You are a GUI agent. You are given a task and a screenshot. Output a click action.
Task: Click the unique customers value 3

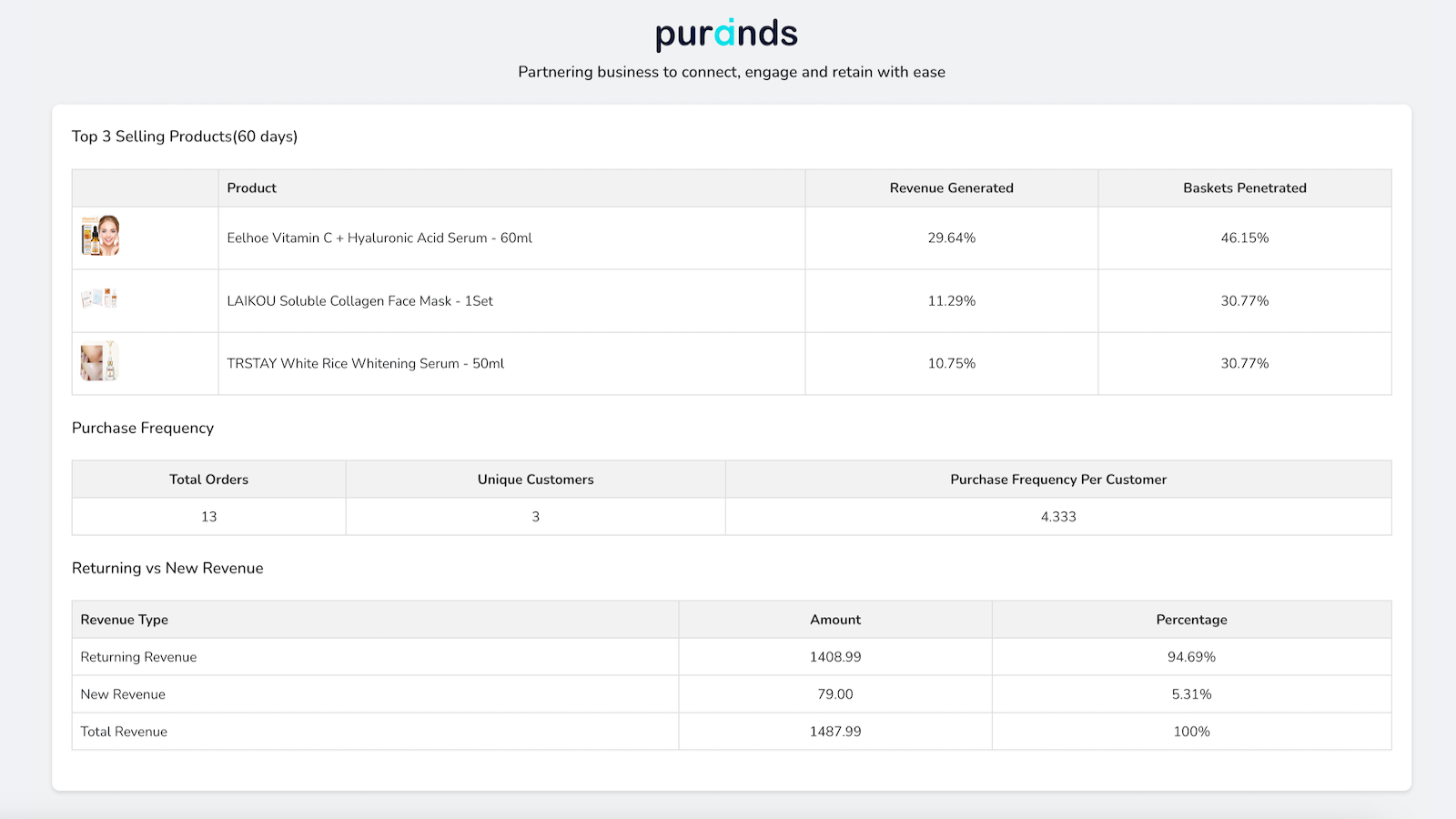[535, 517]
